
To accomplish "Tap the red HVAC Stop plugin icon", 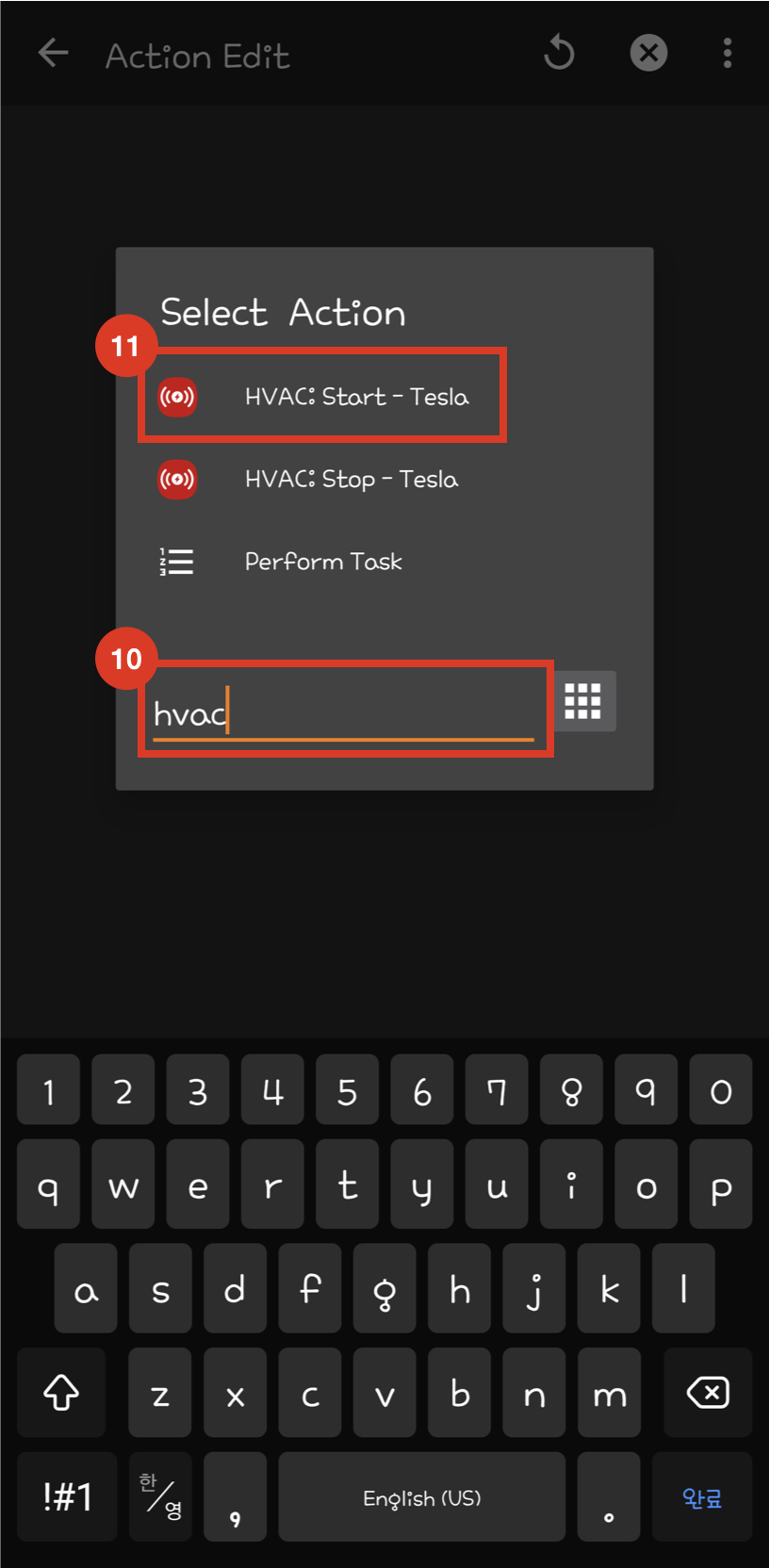I will coord(177,480).
